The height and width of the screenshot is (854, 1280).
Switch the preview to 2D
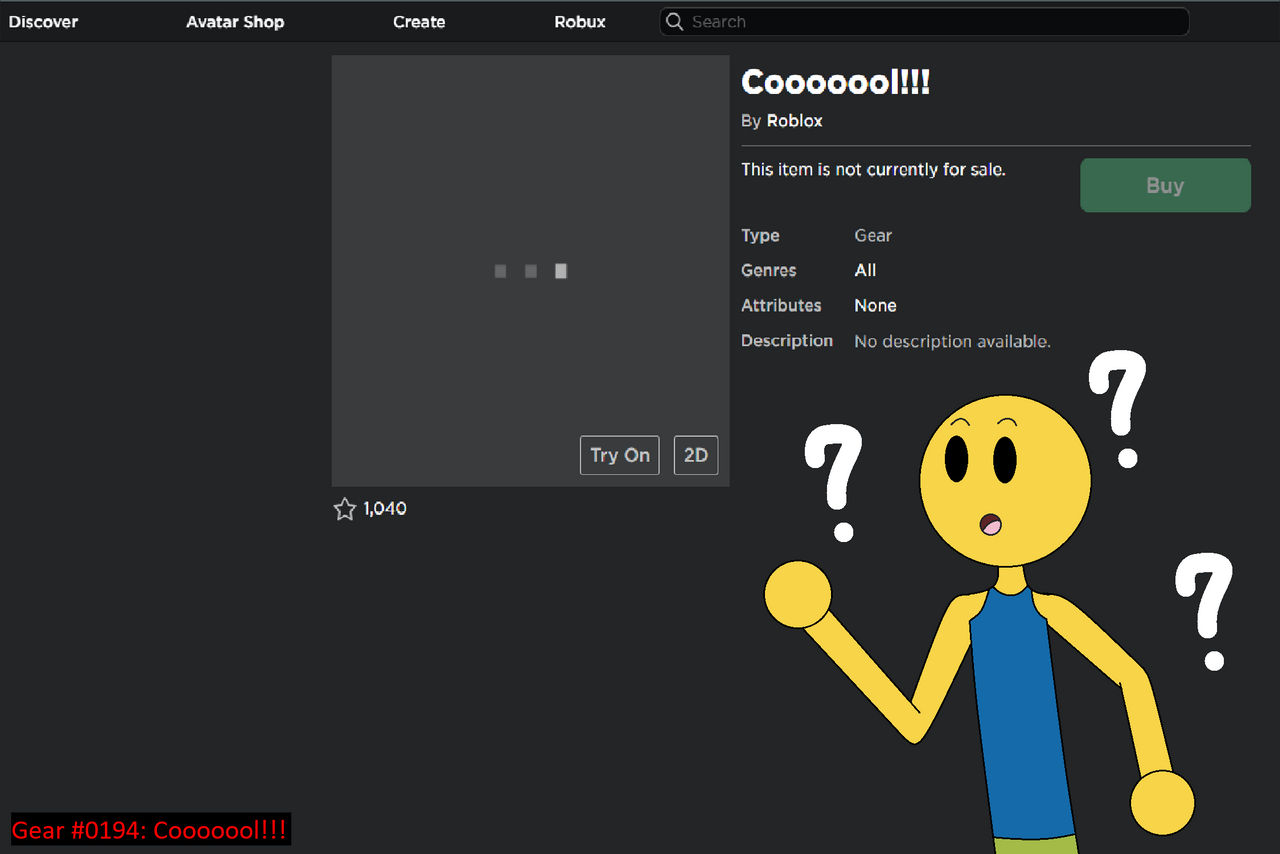[x=696, y=455]
